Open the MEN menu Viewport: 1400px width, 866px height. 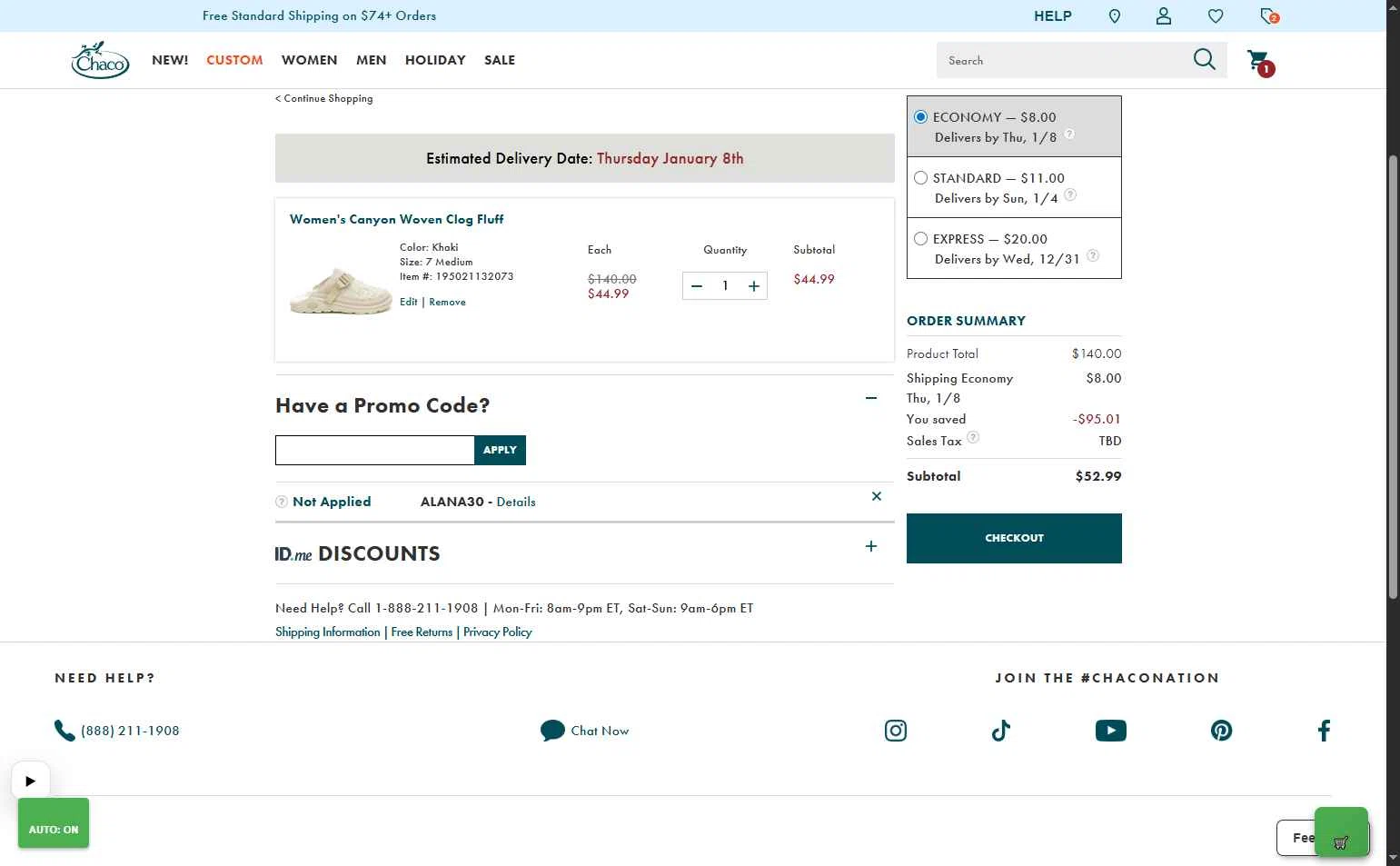371,60
